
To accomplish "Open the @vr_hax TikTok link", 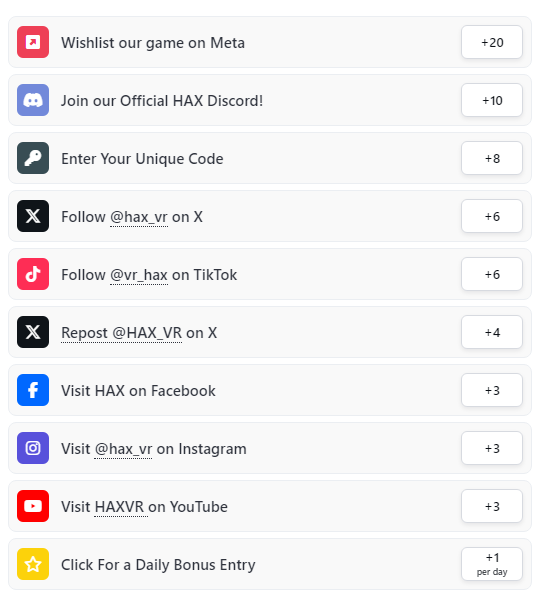I will (x=139, y=275).
